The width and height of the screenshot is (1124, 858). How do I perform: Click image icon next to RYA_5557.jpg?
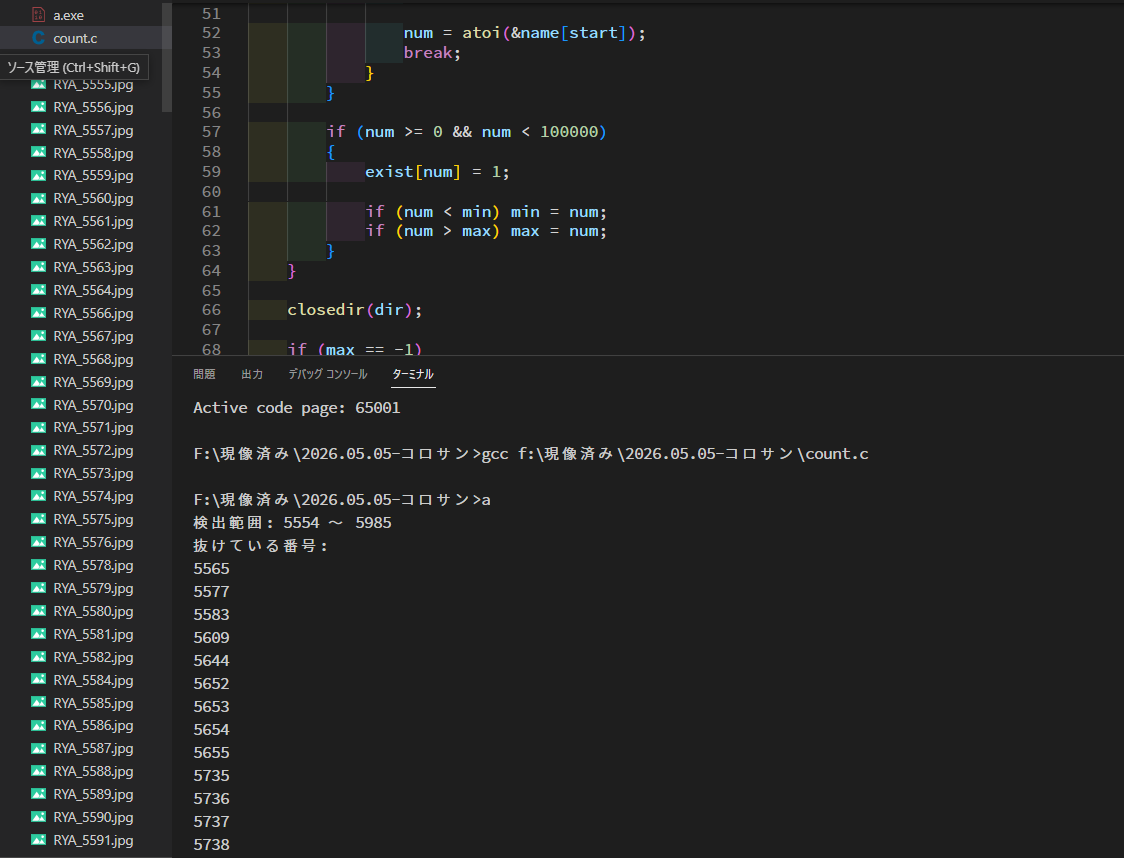39,130
